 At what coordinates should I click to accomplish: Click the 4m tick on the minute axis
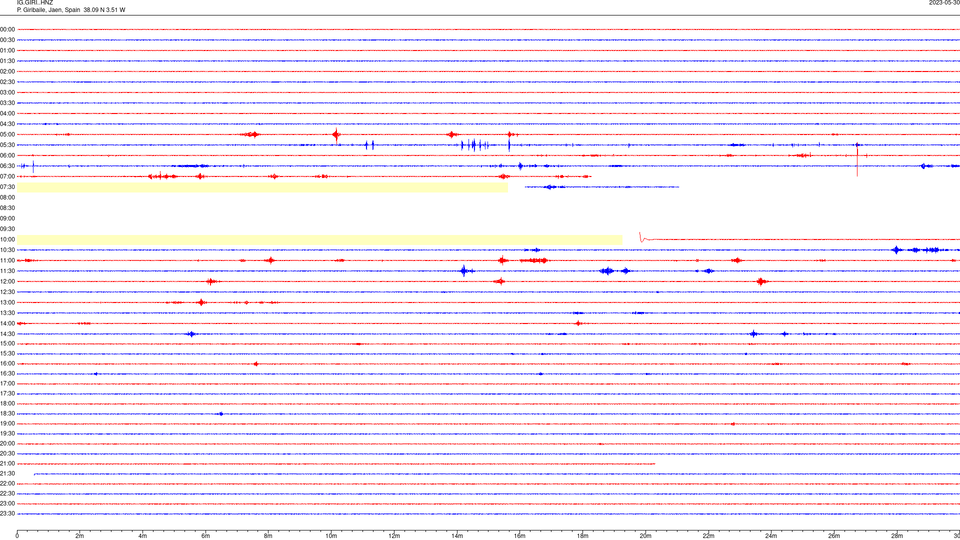tap(143, 536)
